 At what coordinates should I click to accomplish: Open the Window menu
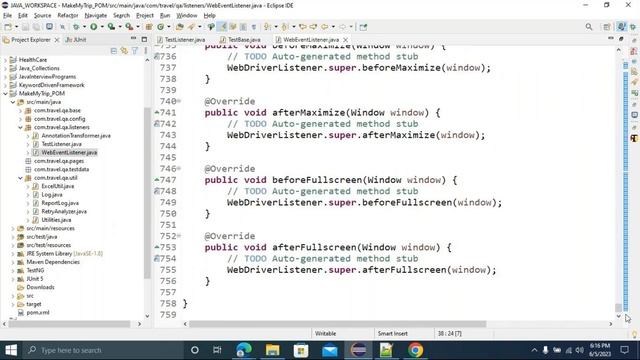pyautogui.click(x=187, y=16)
